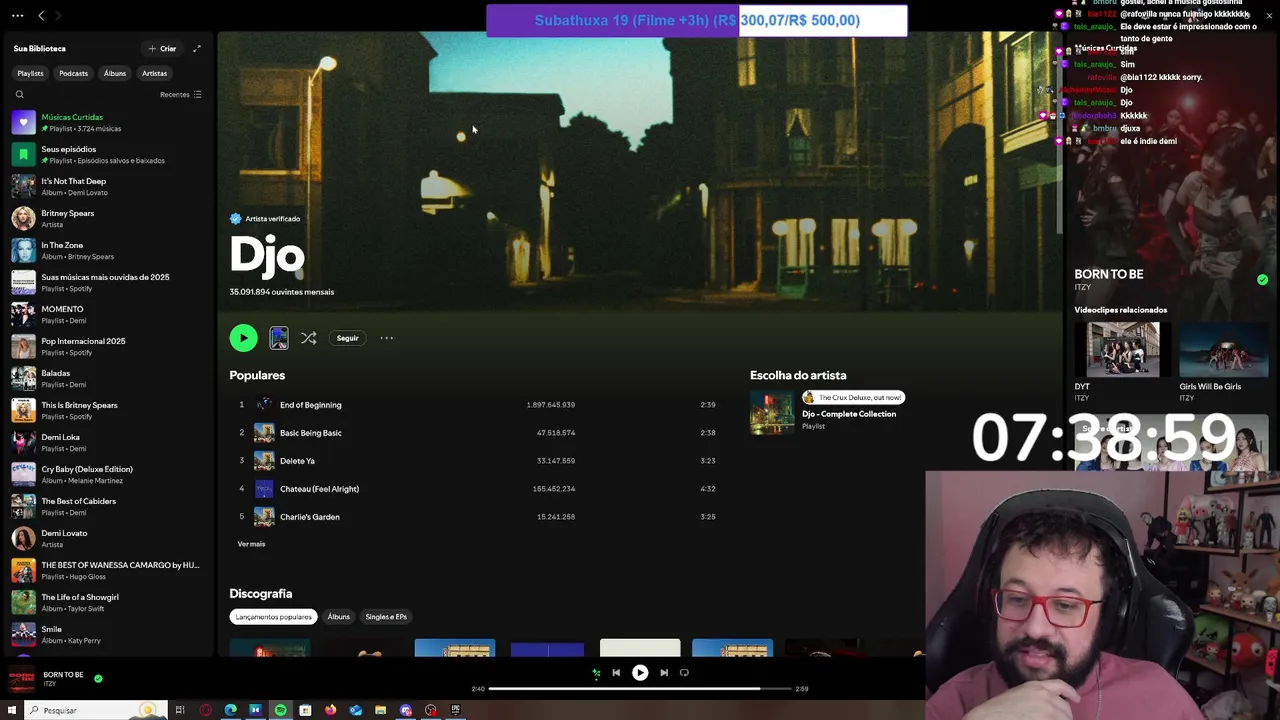Open Britney Spears artist entry
The width and height of the screenshot is (1280, 720).
(107, 218)
